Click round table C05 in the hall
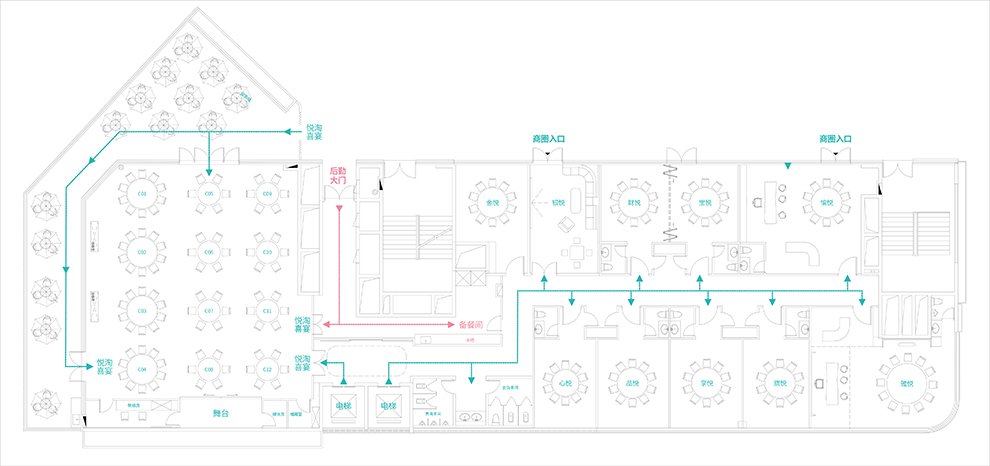990x466 pixels. (208, 193)
